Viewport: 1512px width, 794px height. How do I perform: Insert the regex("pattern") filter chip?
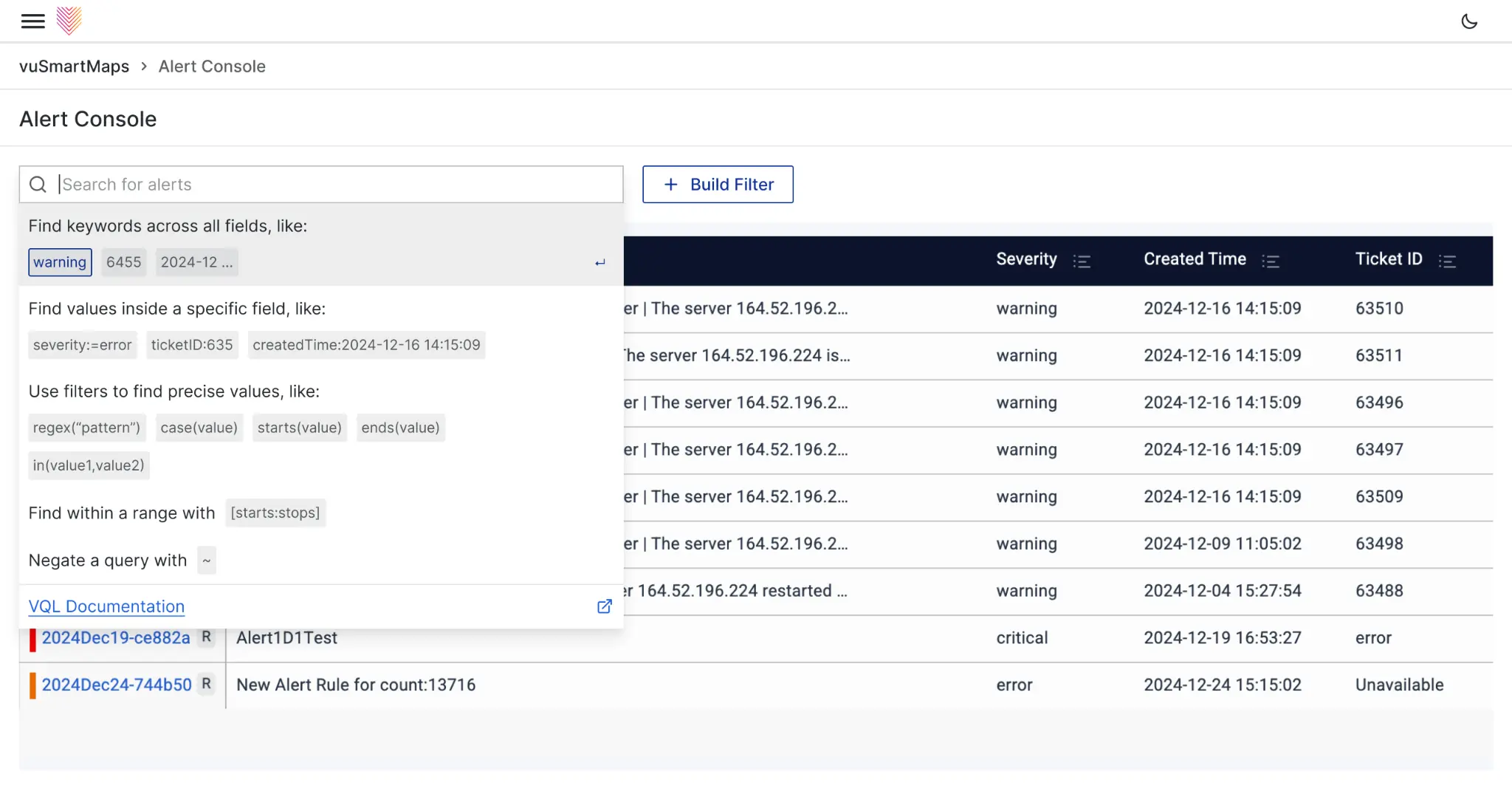[x=86, y=428]
